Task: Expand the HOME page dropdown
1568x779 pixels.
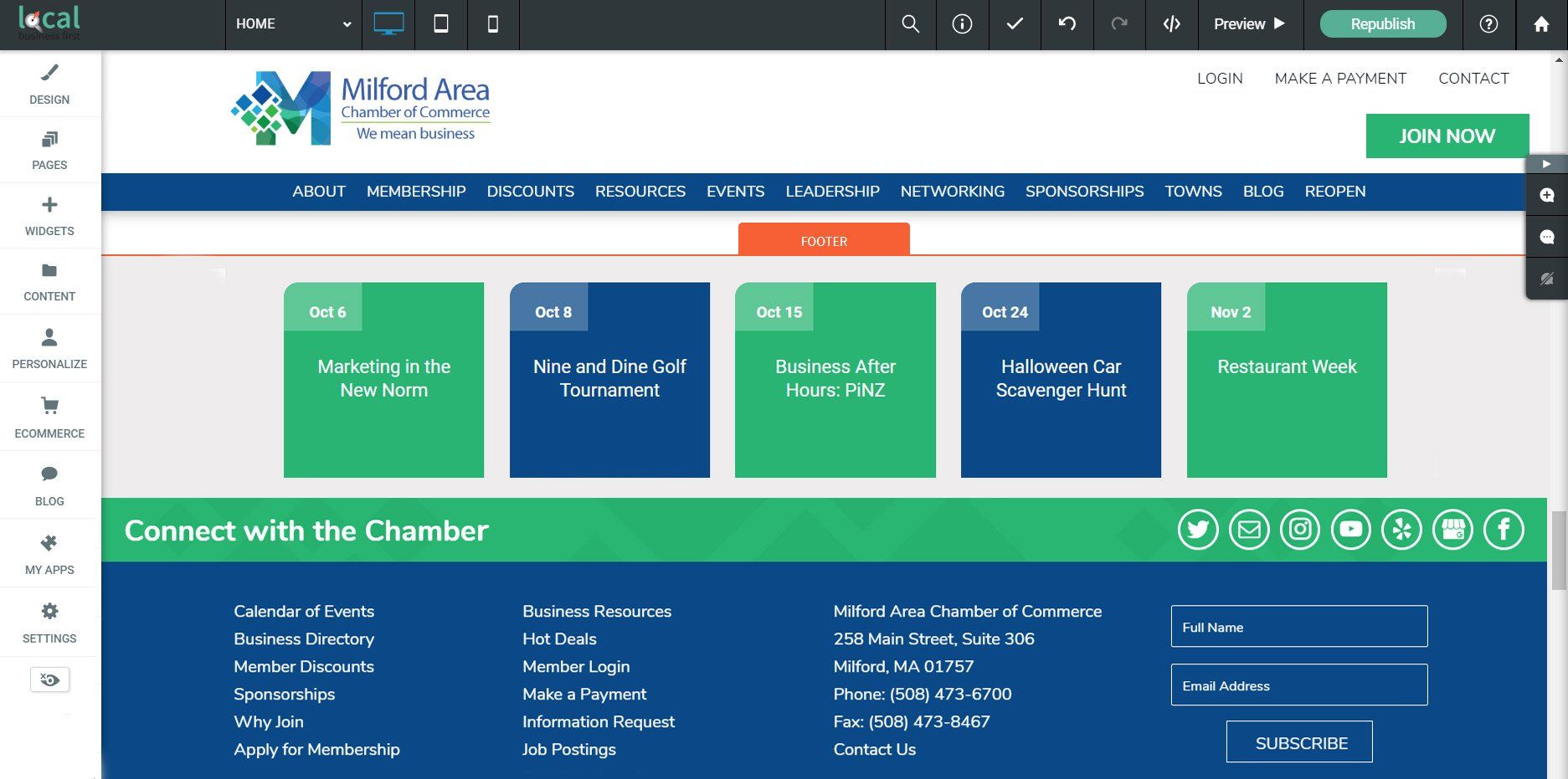Action: 293,24
